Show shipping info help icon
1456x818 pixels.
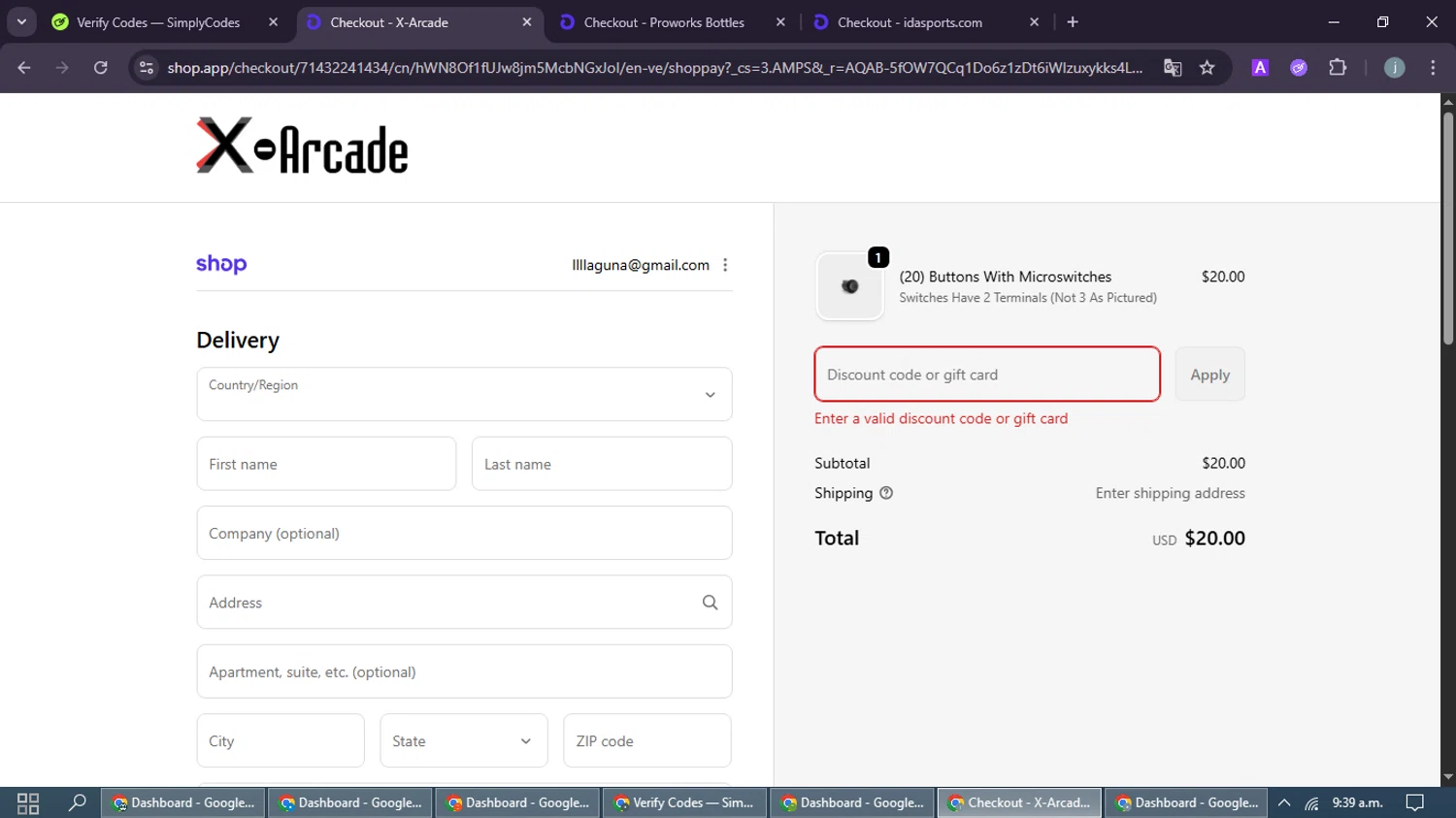886,493
